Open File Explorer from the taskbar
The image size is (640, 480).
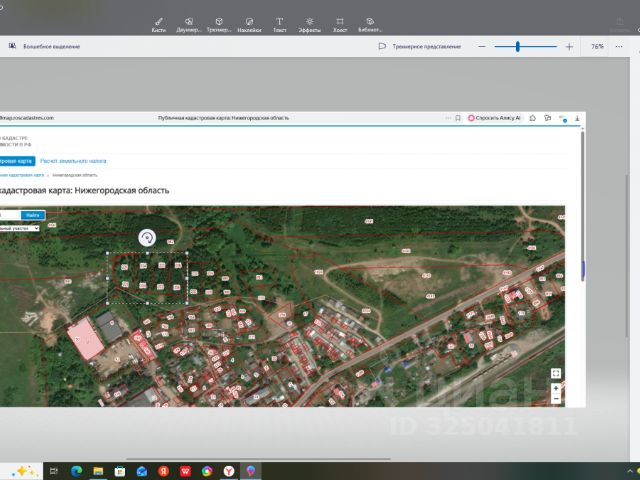point(97,470)
